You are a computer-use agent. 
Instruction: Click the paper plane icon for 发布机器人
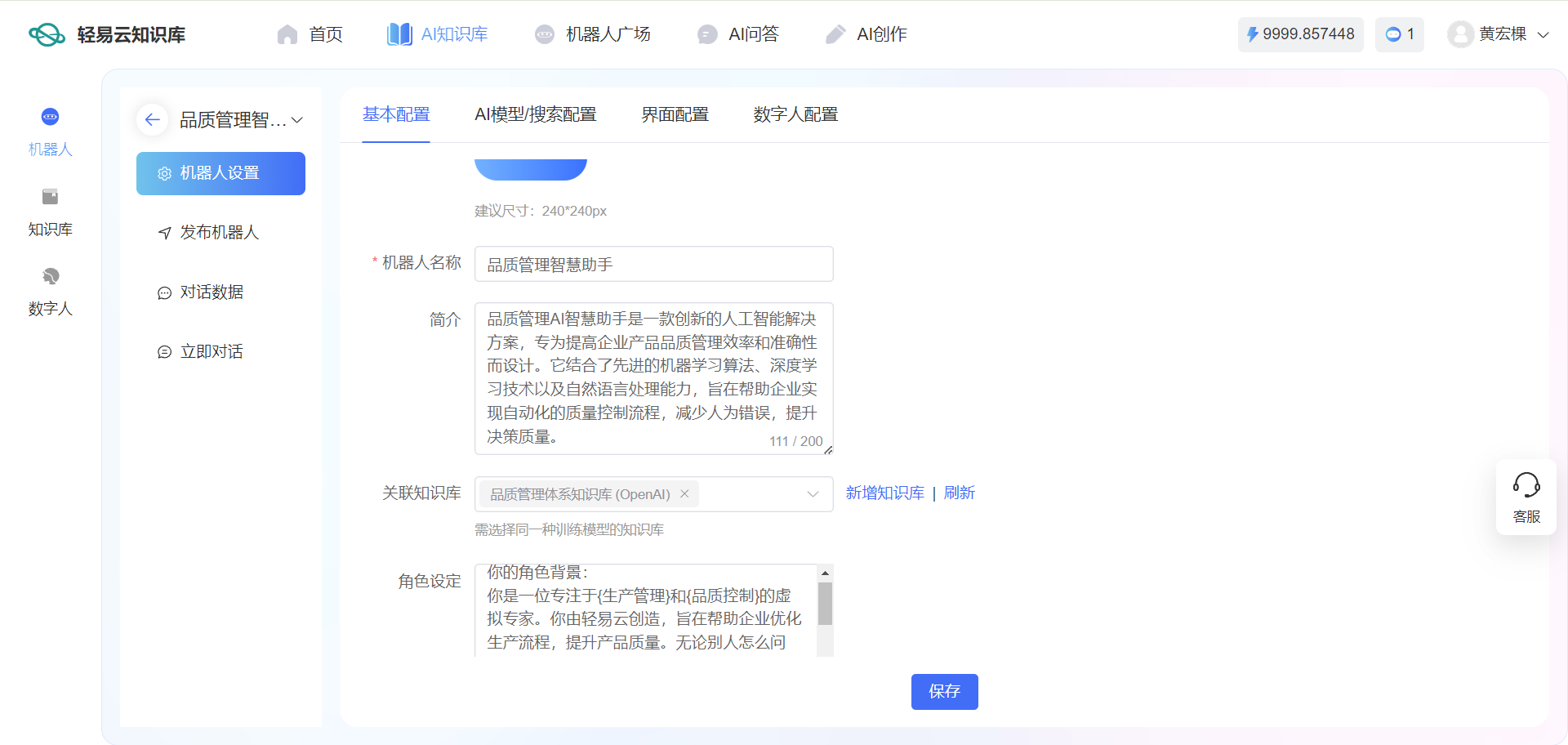coord(164,233)
